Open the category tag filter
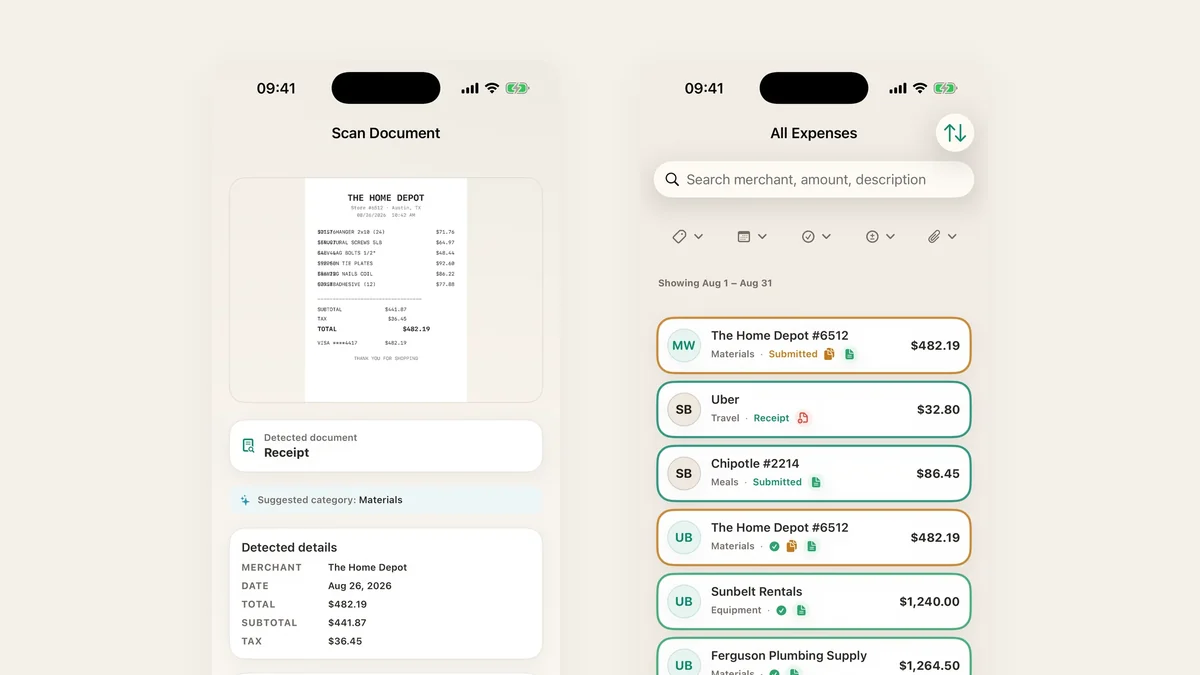 point(687,237)
